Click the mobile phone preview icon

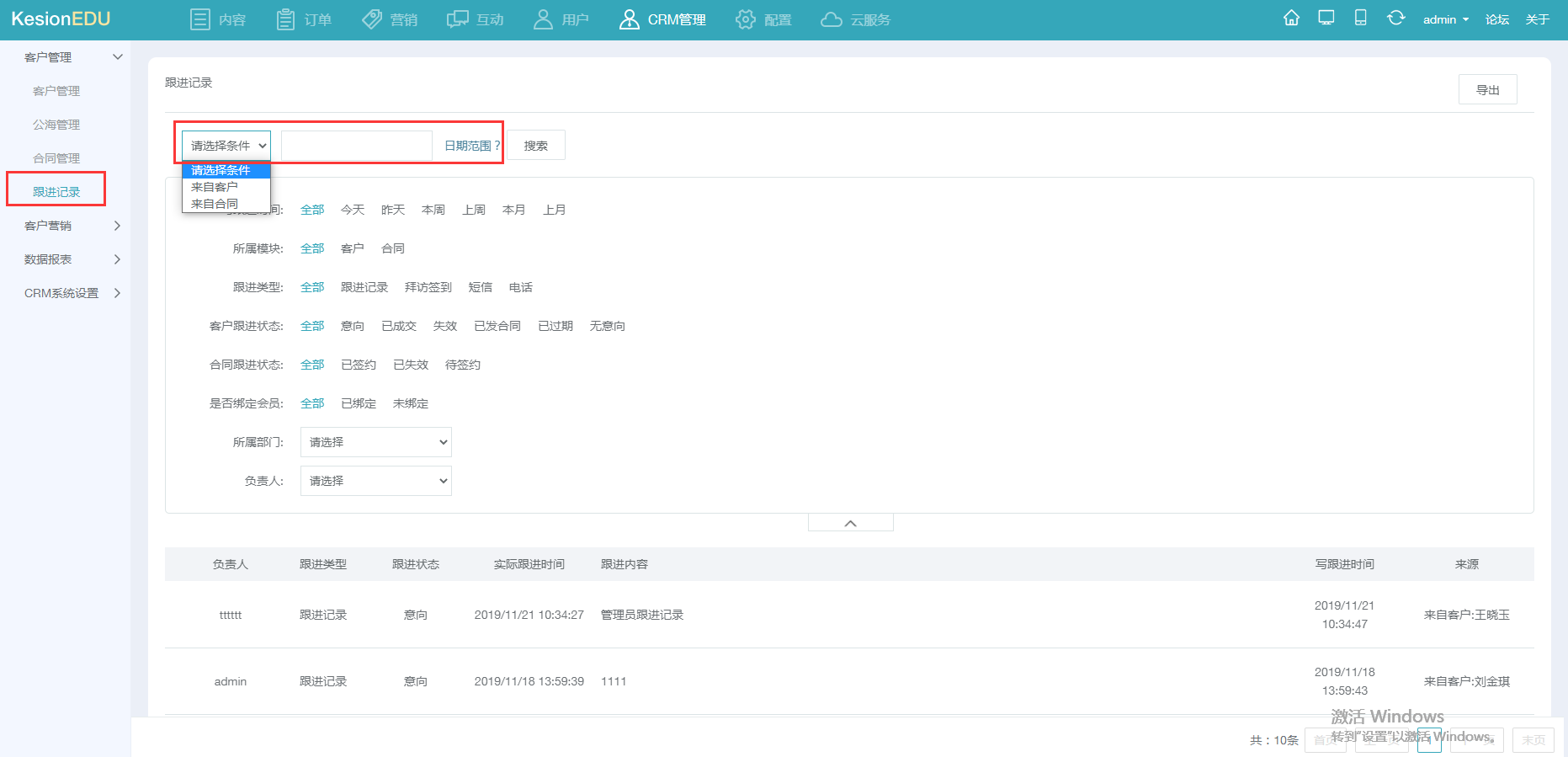1360,18
